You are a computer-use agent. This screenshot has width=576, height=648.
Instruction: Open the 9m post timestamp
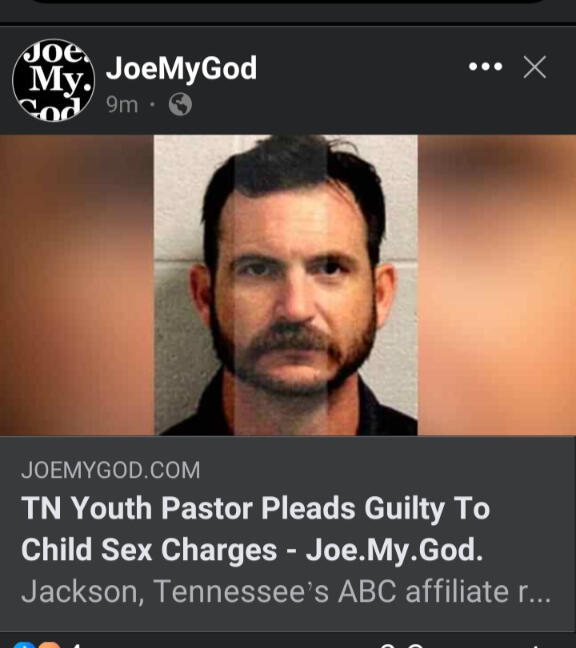coord(122,105)
